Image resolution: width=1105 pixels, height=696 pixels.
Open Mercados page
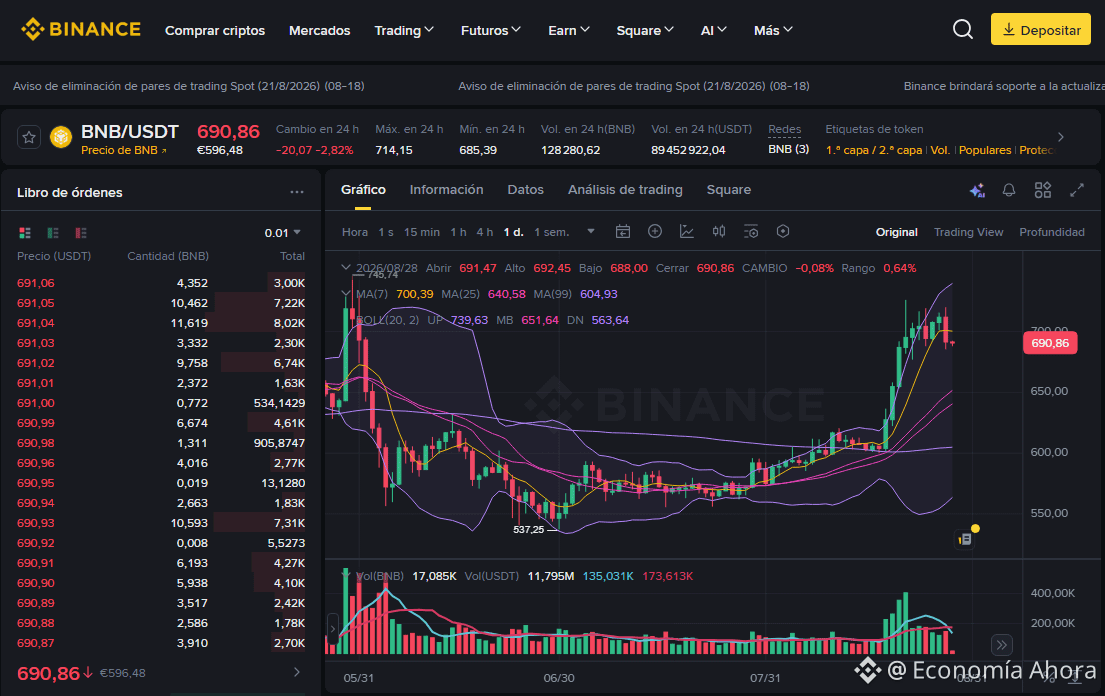point(319,30)
